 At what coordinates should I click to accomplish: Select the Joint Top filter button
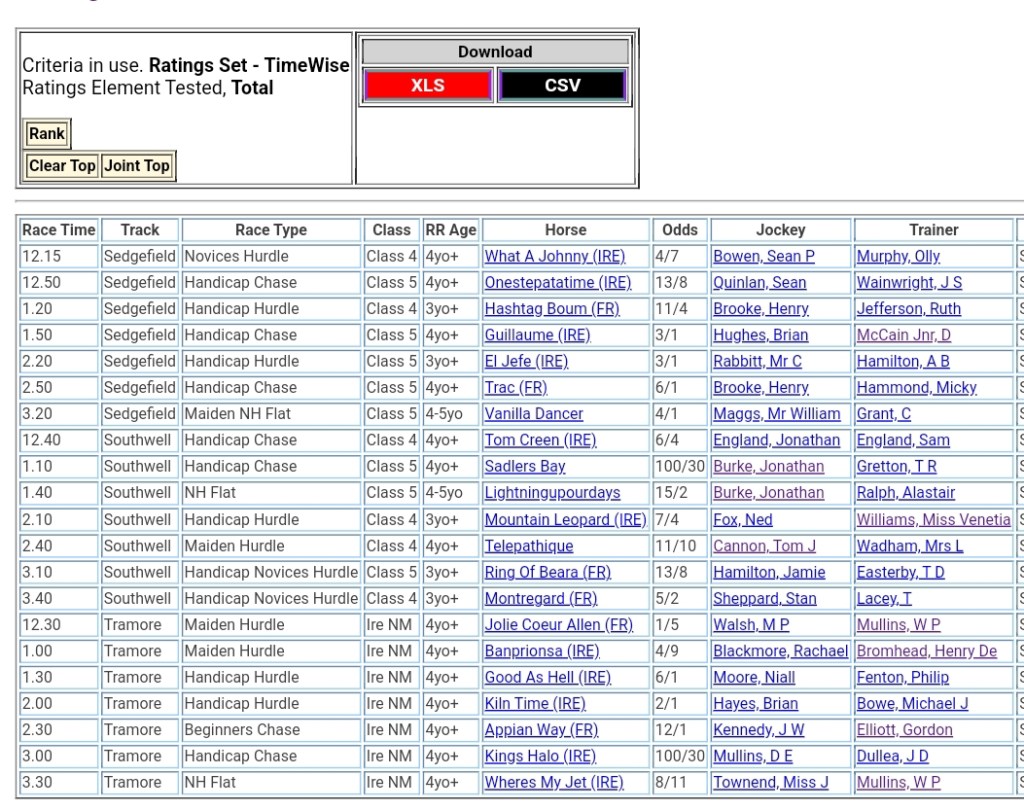137,166
